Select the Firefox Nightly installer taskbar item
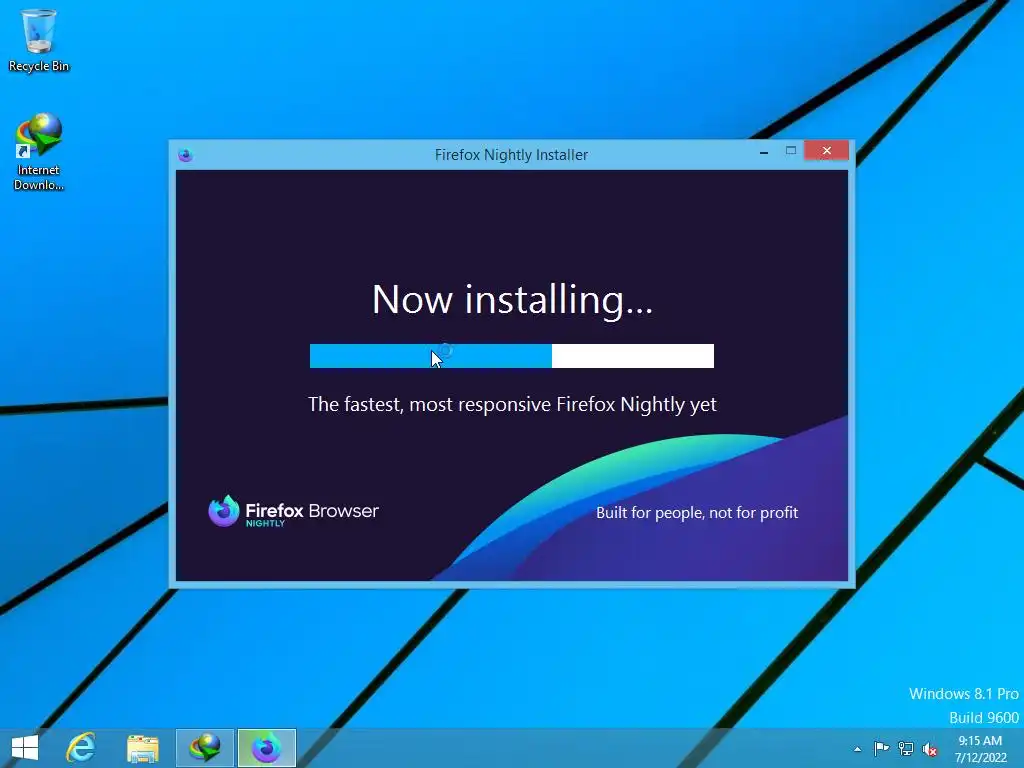Screen dimensions: 1024x768 coord(266,748)
